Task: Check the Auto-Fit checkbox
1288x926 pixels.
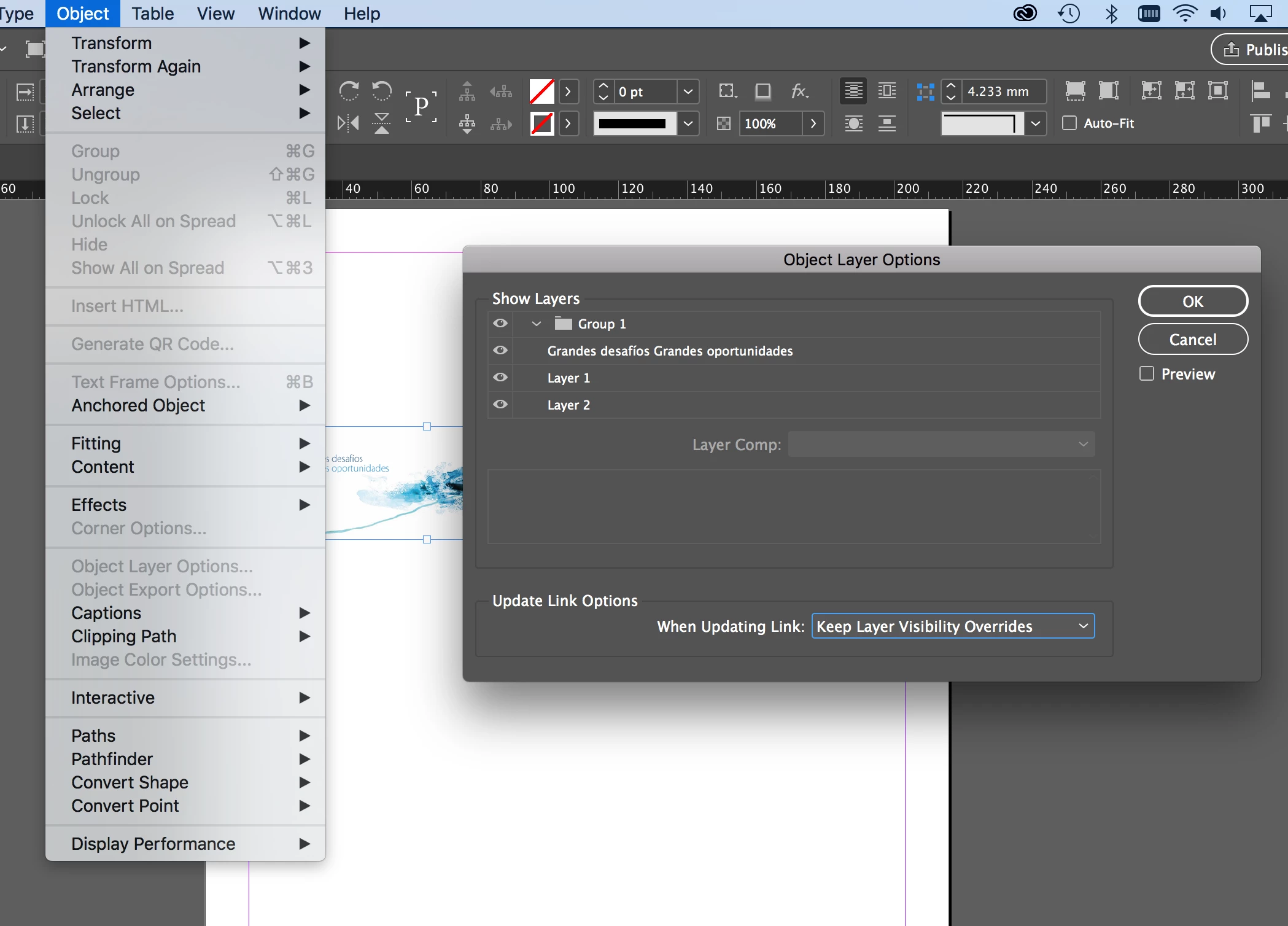Action: tap(1069, 123)
